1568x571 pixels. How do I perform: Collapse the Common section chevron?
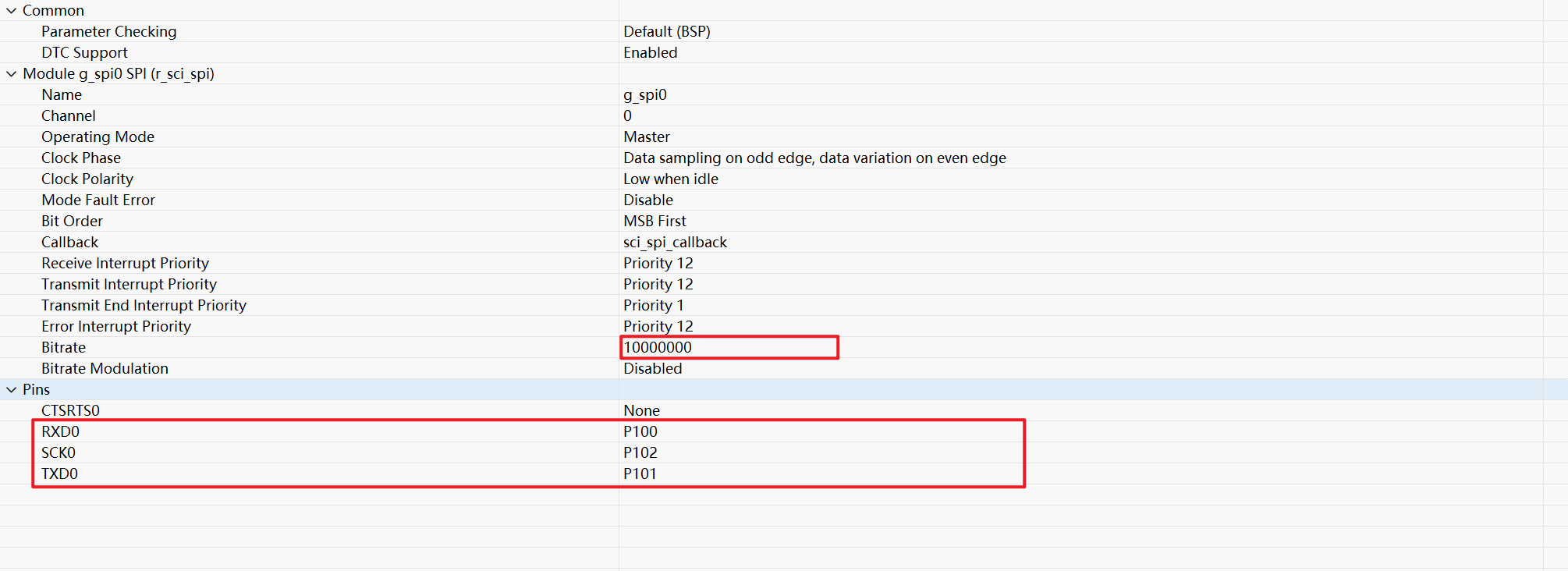click(x=12, y=10)
